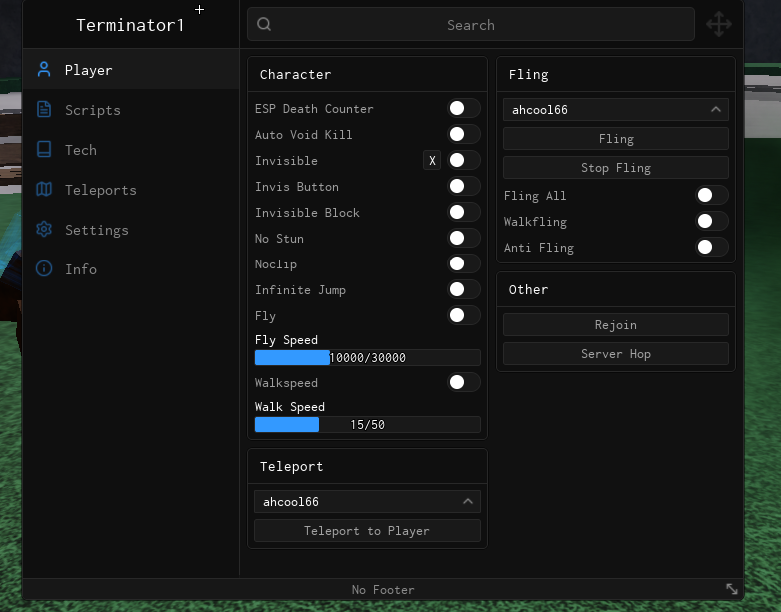The width and height of the screenshot is (781, 612).
Task: Enable the Walkspeed toggle
Action: click(x=464, y=382)
